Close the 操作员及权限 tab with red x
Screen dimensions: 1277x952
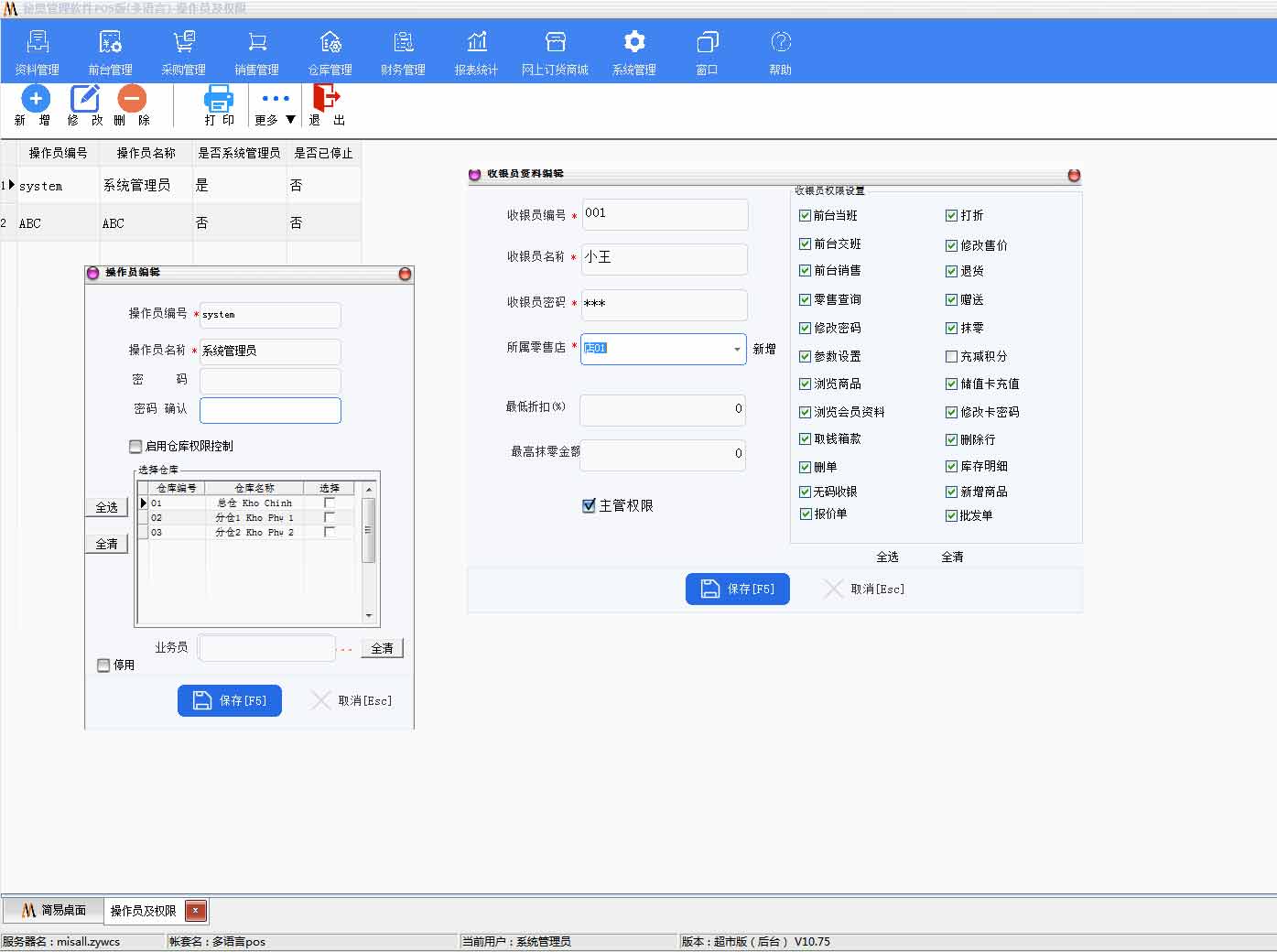coord(196,911)
